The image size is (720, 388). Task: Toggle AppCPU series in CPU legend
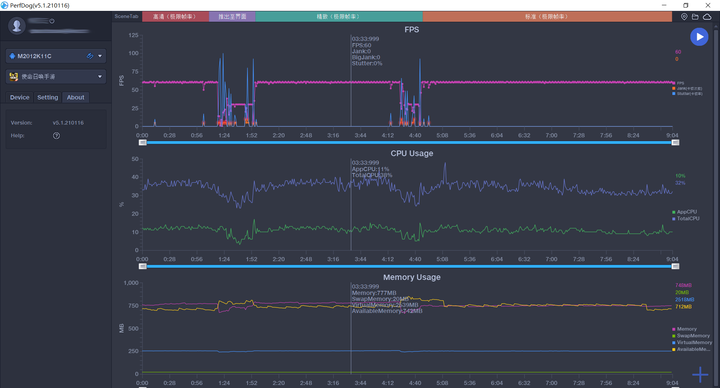pos(684,212)
